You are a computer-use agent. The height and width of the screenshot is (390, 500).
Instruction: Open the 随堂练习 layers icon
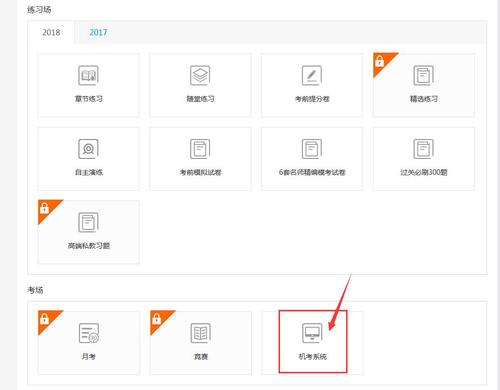click(x=200, y=75)
